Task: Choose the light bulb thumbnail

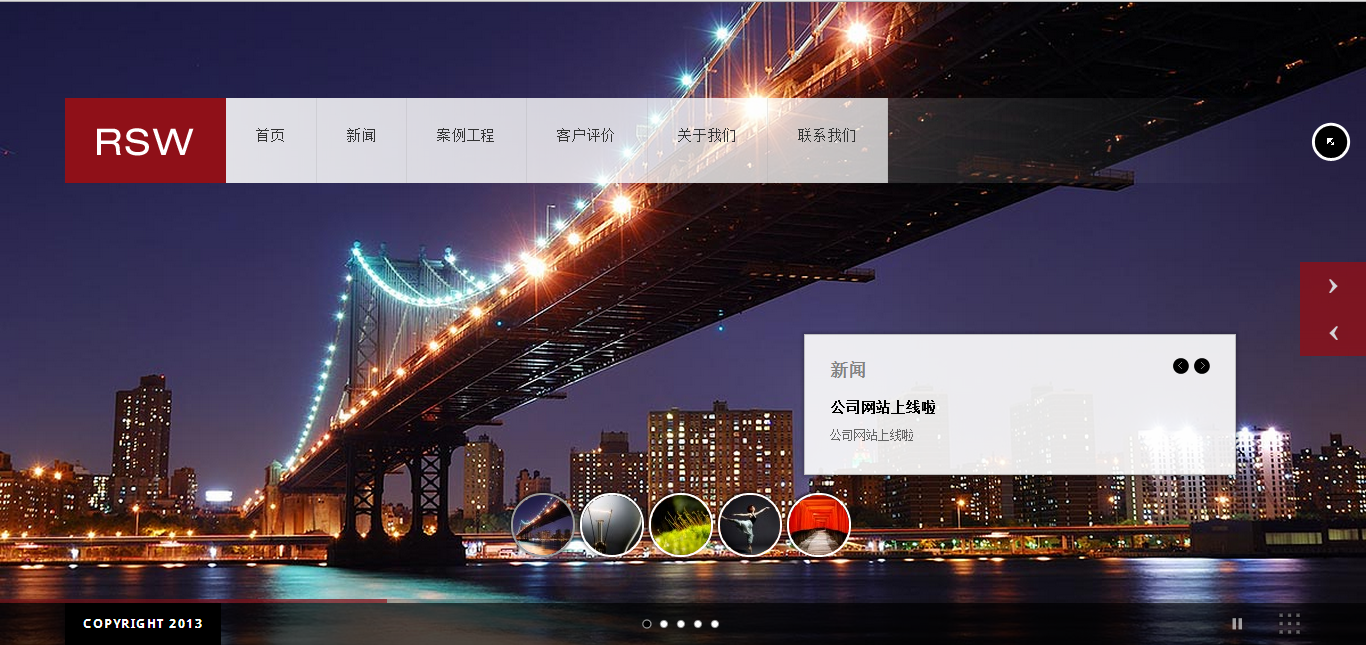Action: 612,525
